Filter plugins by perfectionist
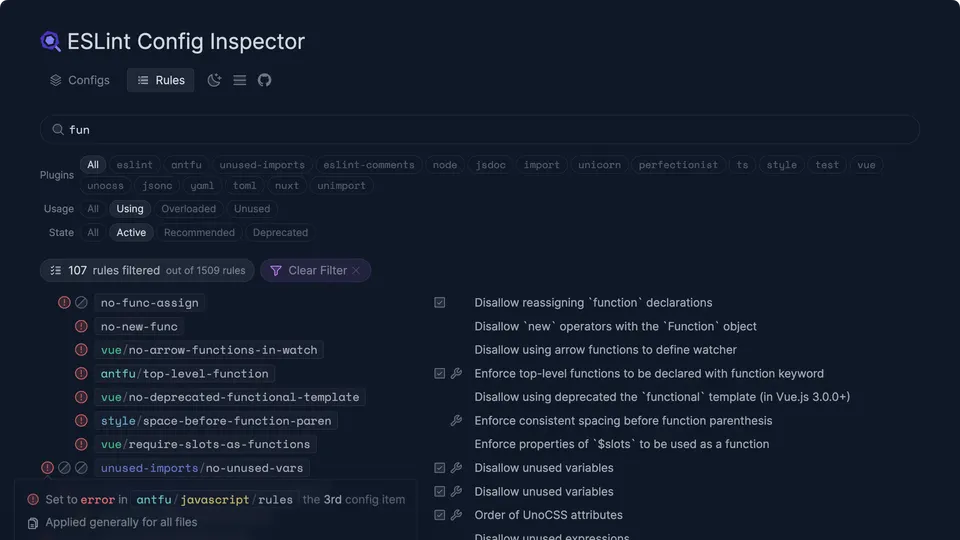The height and width of the screenshot is (540, 960). pyautogui.click(x=678, y=165)
